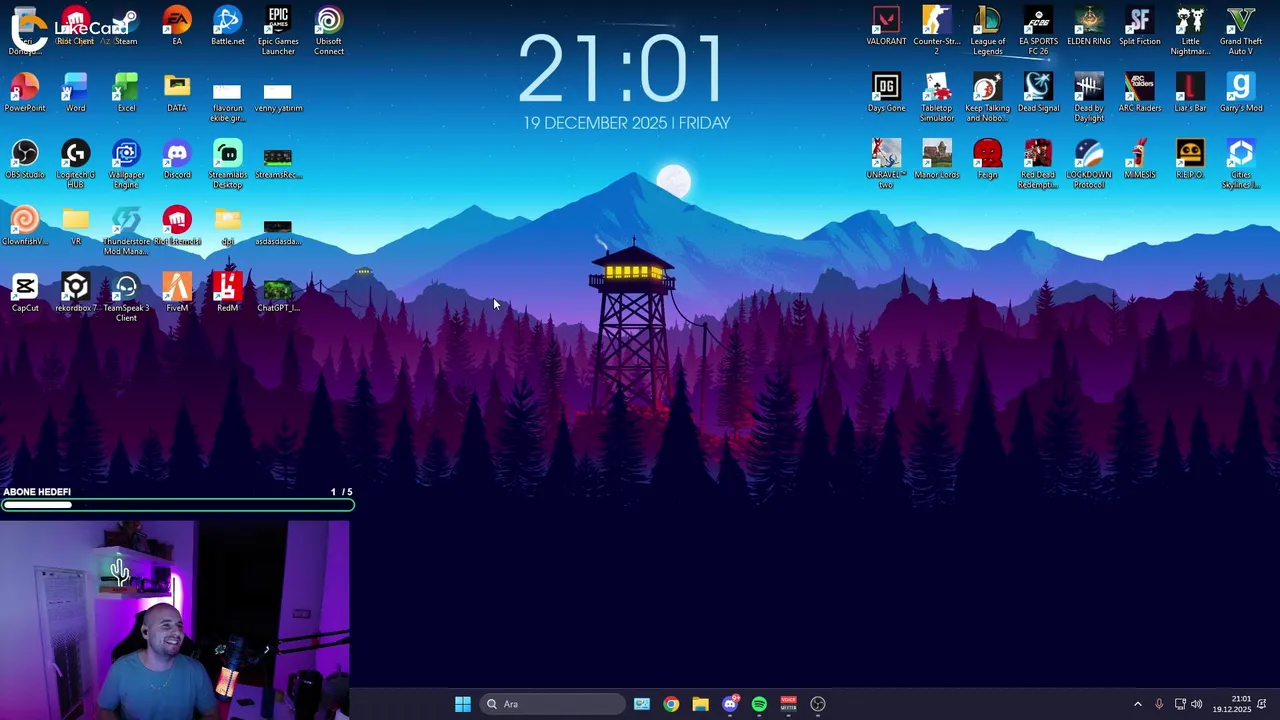Select the ChatGPT_I image file
This screenshot has height=720, width=1280.
[278, 293]
